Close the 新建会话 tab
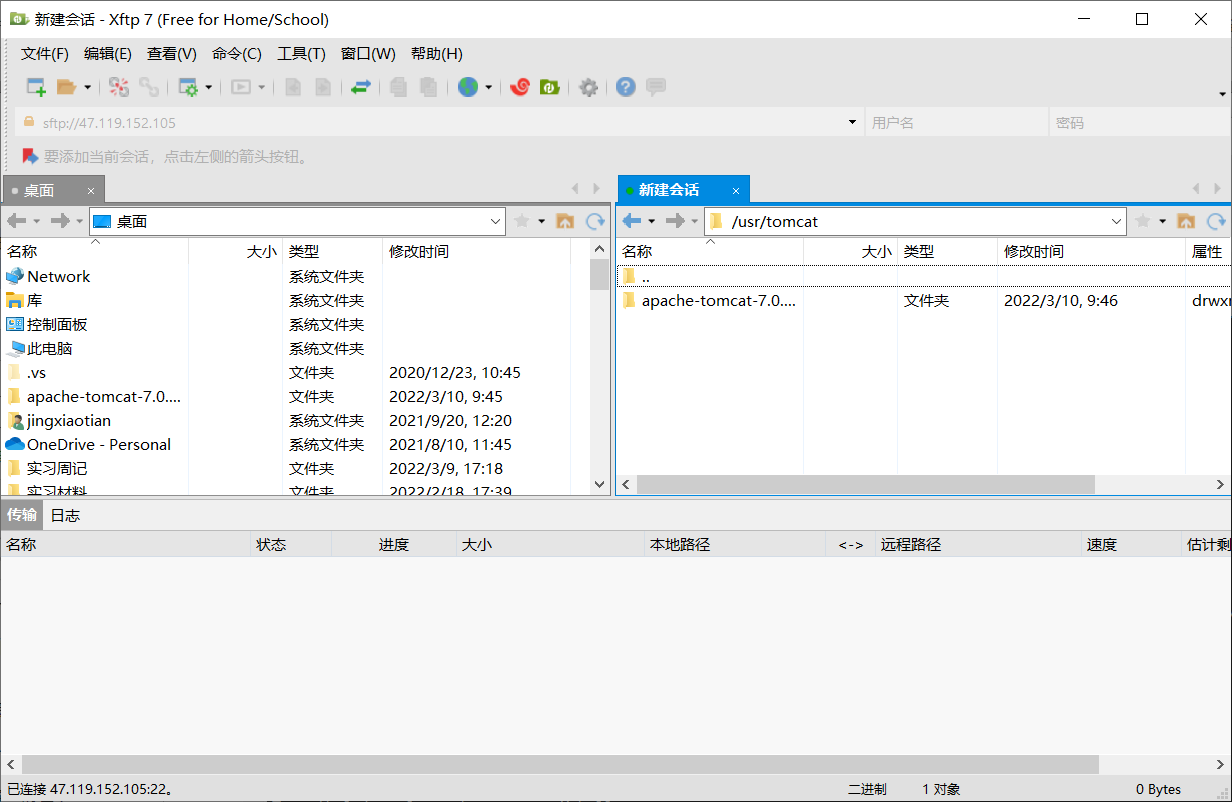This screenshot has height=802, width=1232. [736, 190]
